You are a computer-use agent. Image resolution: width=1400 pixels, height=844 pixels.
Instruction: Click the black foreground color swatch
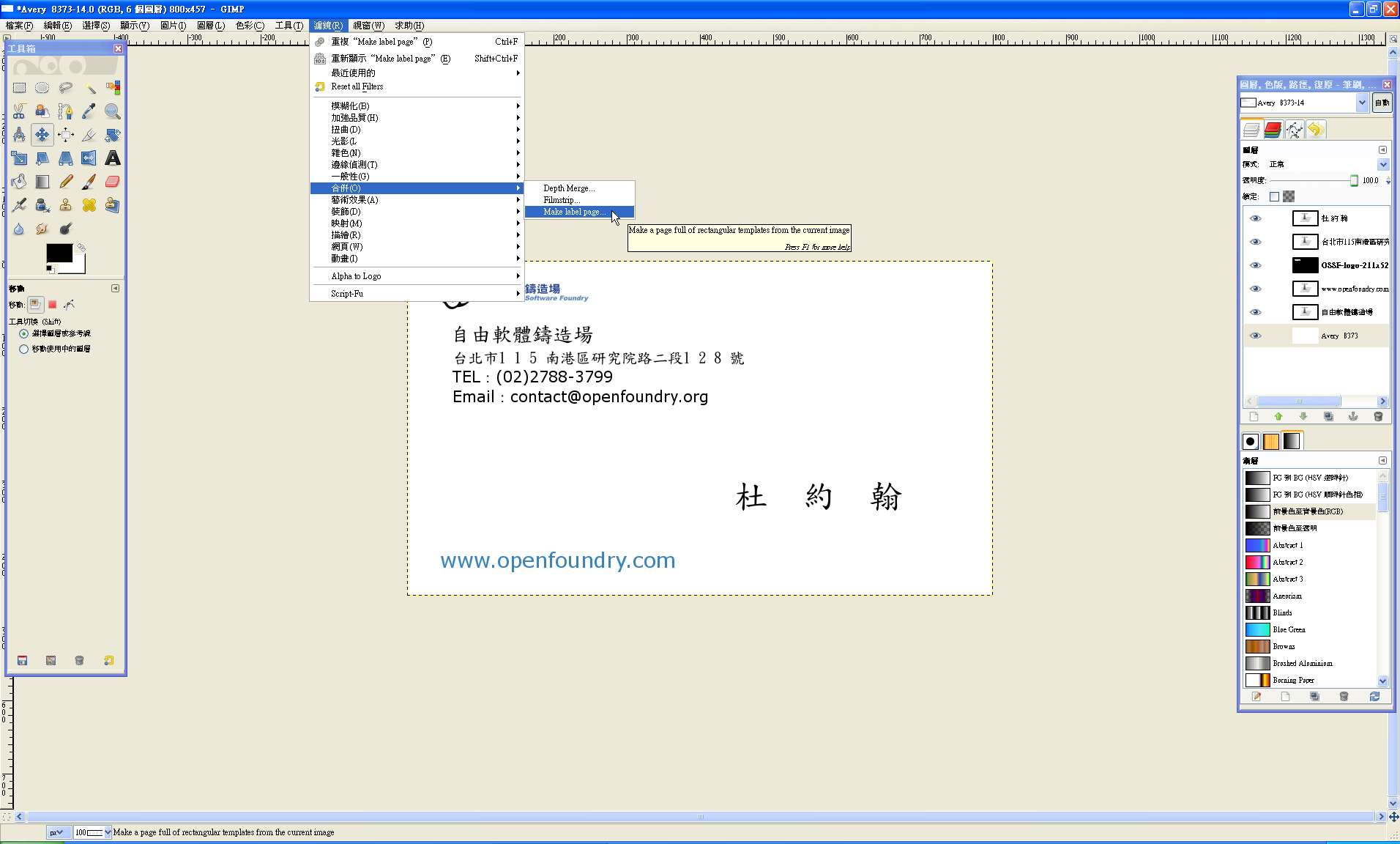click(x=59, y=253)
